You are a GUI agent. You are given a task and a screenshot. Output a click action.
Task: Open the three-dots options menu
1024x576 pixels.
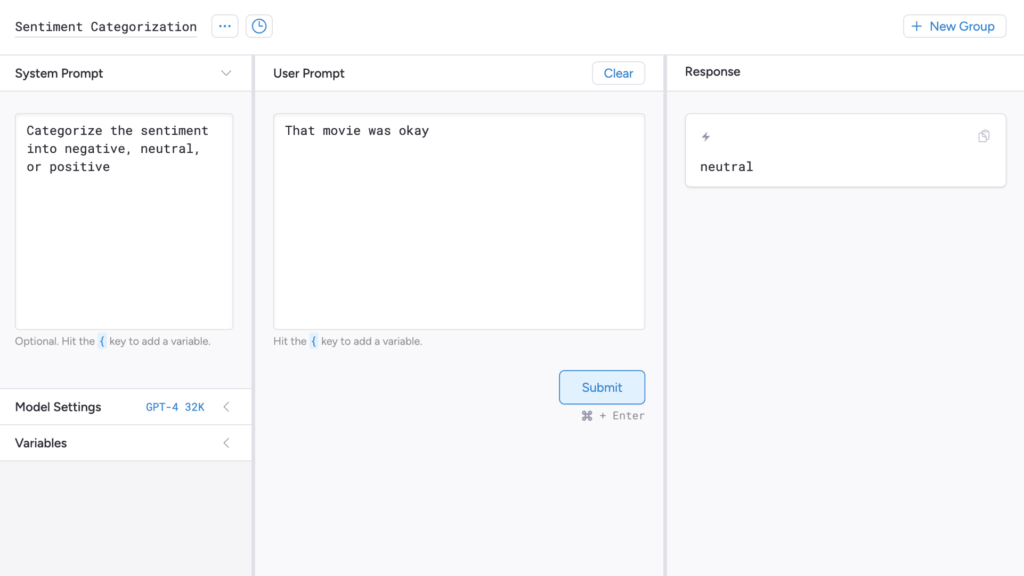pyautogui.click(x=225, y=26)
